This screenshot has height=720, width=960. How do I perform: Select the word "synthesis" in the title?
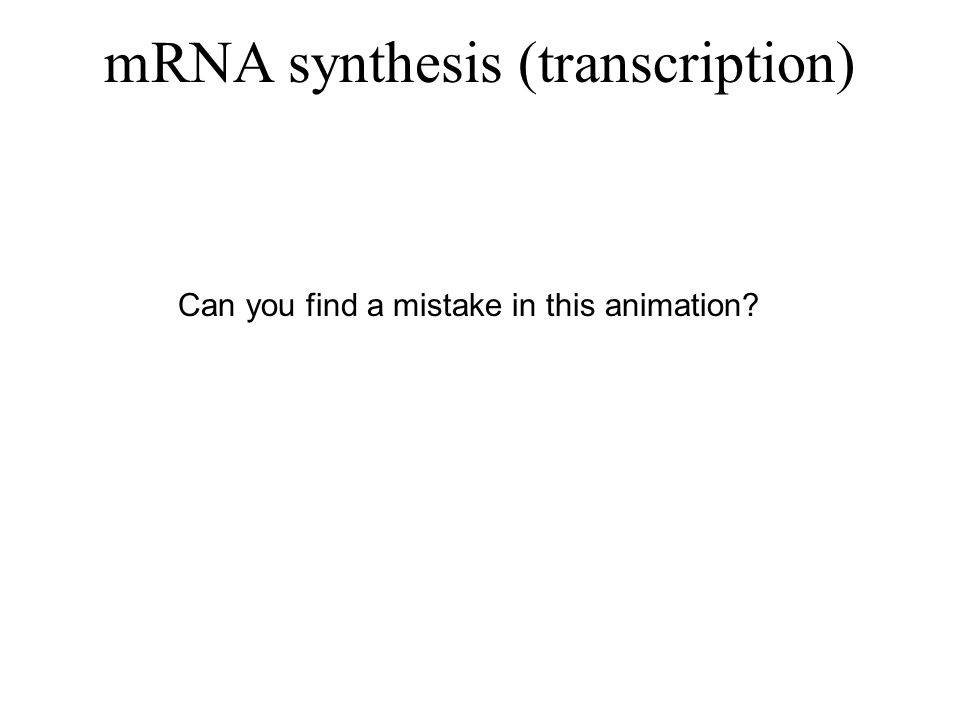pos(395,68)
